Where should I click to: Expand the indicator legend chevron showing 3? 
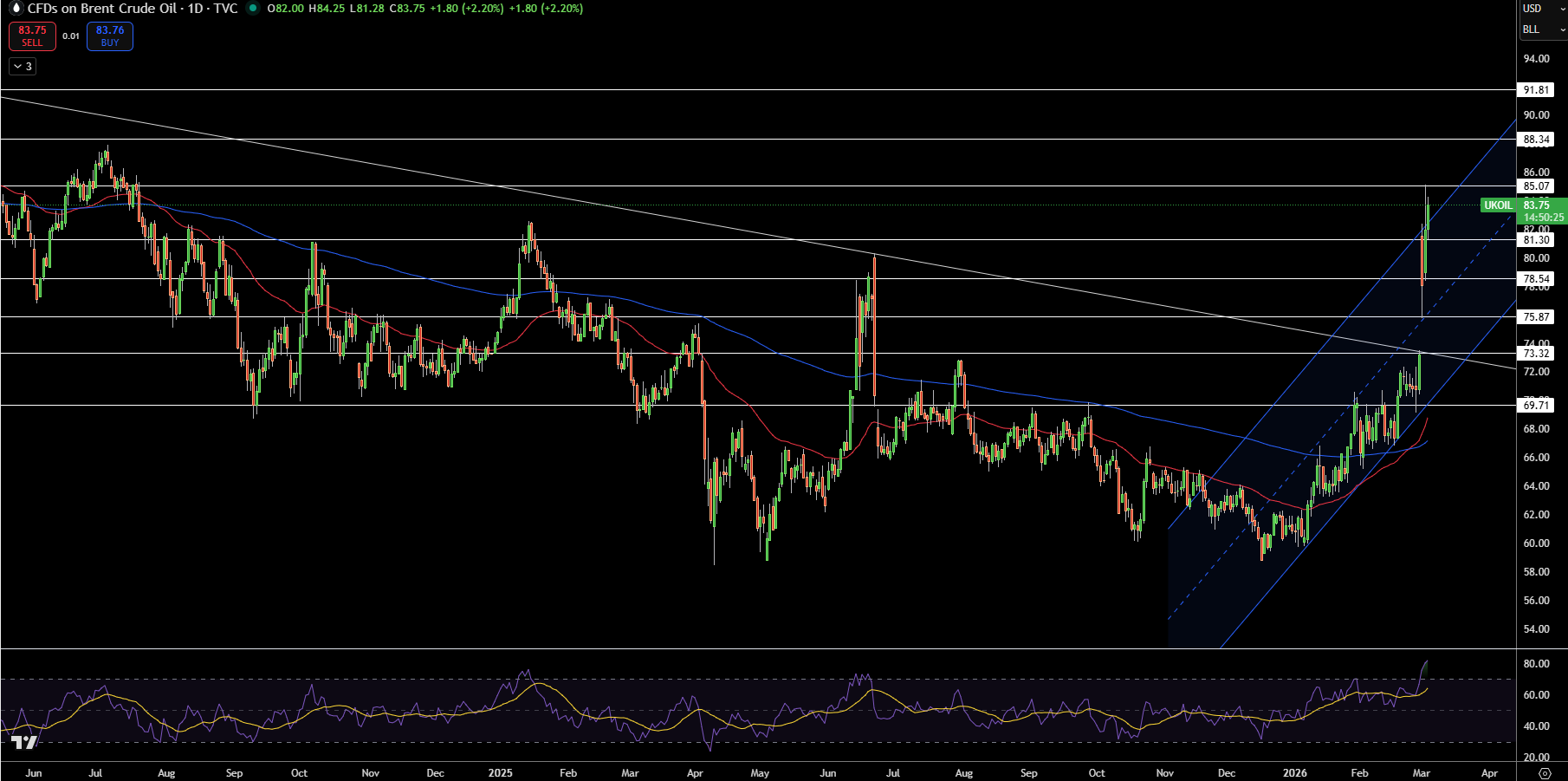click(x=23, y=66)
